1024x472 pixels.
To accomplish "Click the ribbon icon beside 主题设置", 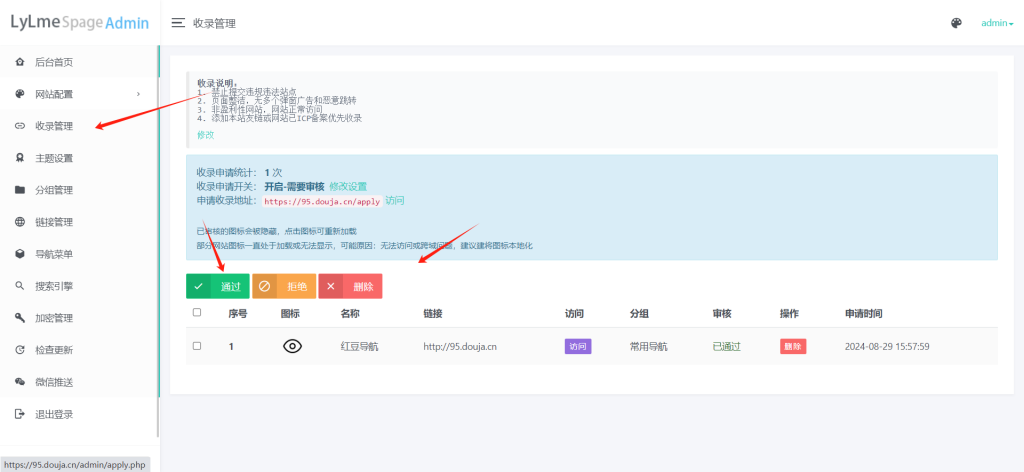I will click(20, 158).
